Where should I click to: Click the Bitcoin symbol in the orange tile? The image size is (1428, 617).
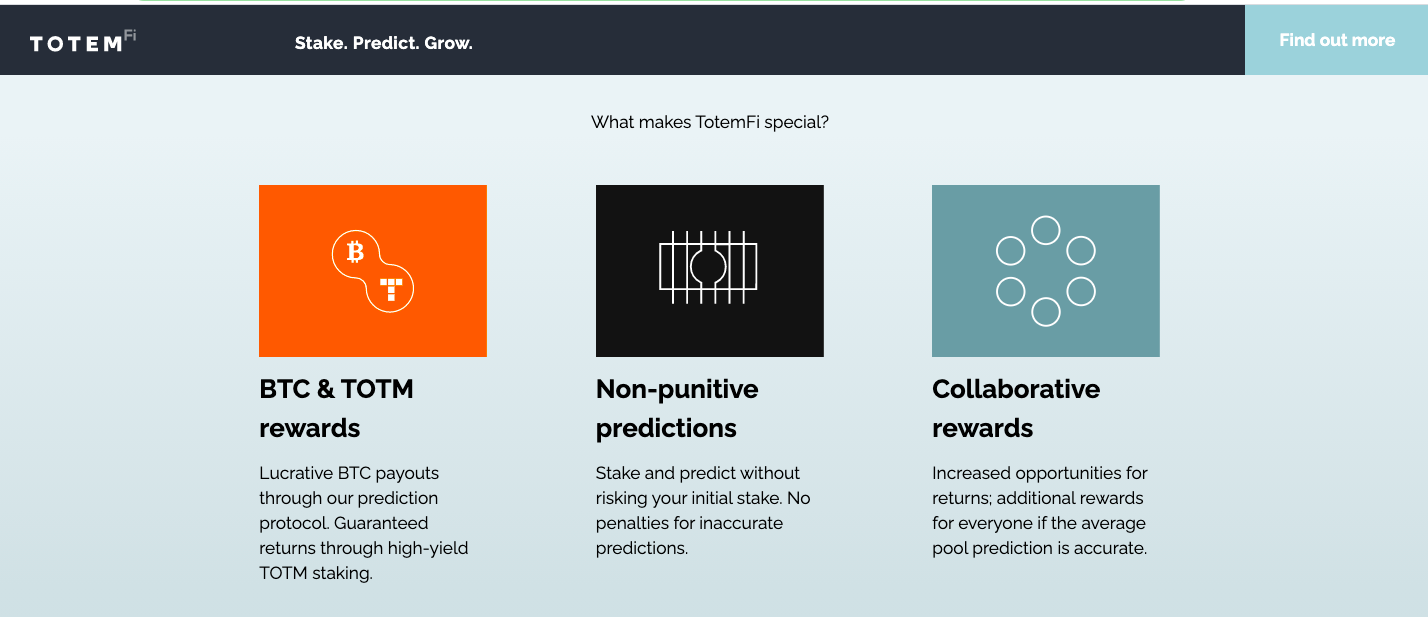click(x=355, y=253)
